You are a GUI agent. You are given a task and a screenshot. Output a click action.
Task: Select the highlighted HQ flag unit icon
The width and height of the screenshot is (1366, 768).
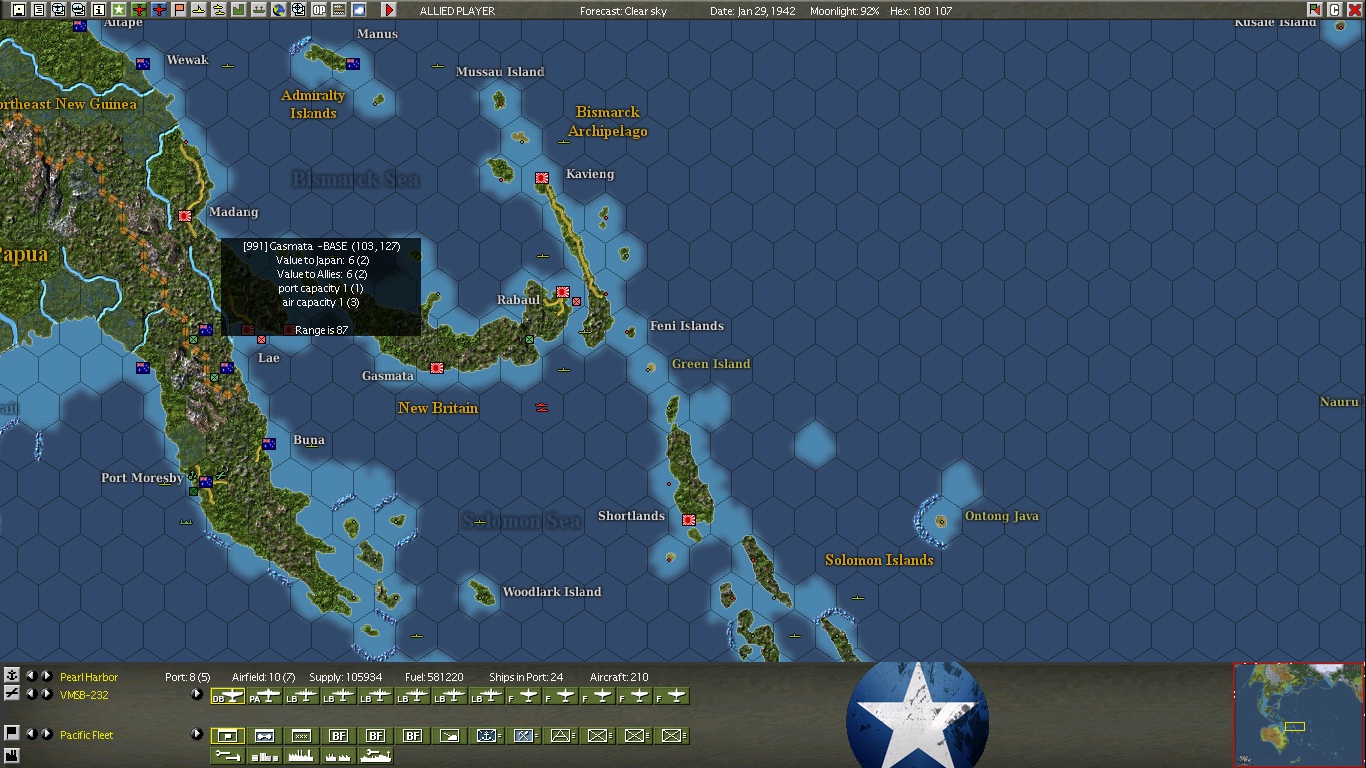228,736
